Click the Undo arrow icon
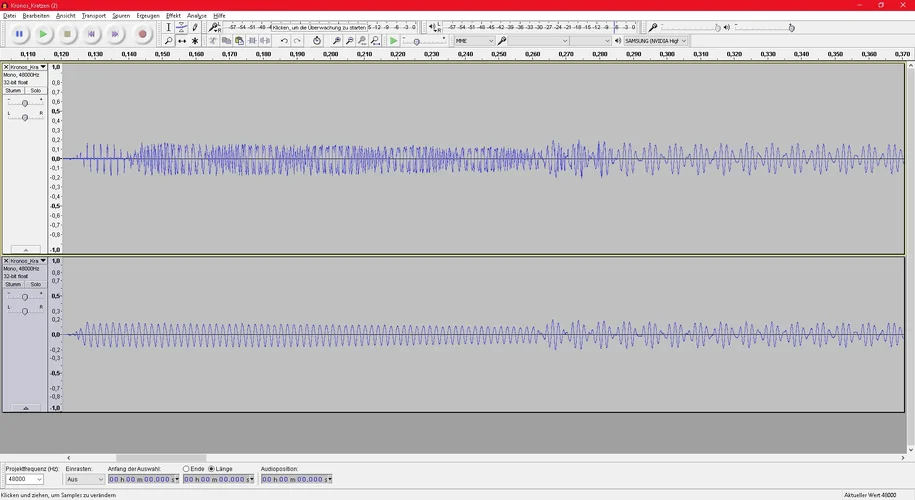Image resolution: width=915 pixels, height=500 pixels. coord(284,41)
